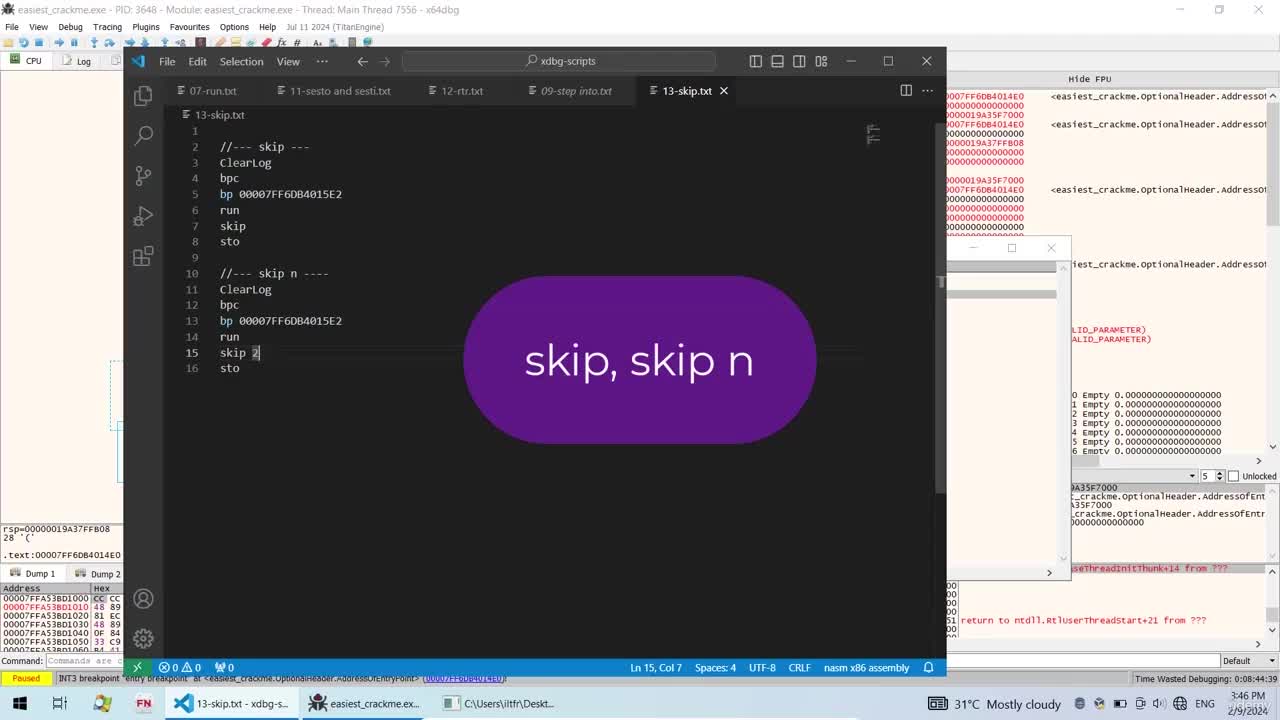Screen dimensions: 1280x720
Task: Toggle the panel layout icon
Action: [x=777, y=61]
